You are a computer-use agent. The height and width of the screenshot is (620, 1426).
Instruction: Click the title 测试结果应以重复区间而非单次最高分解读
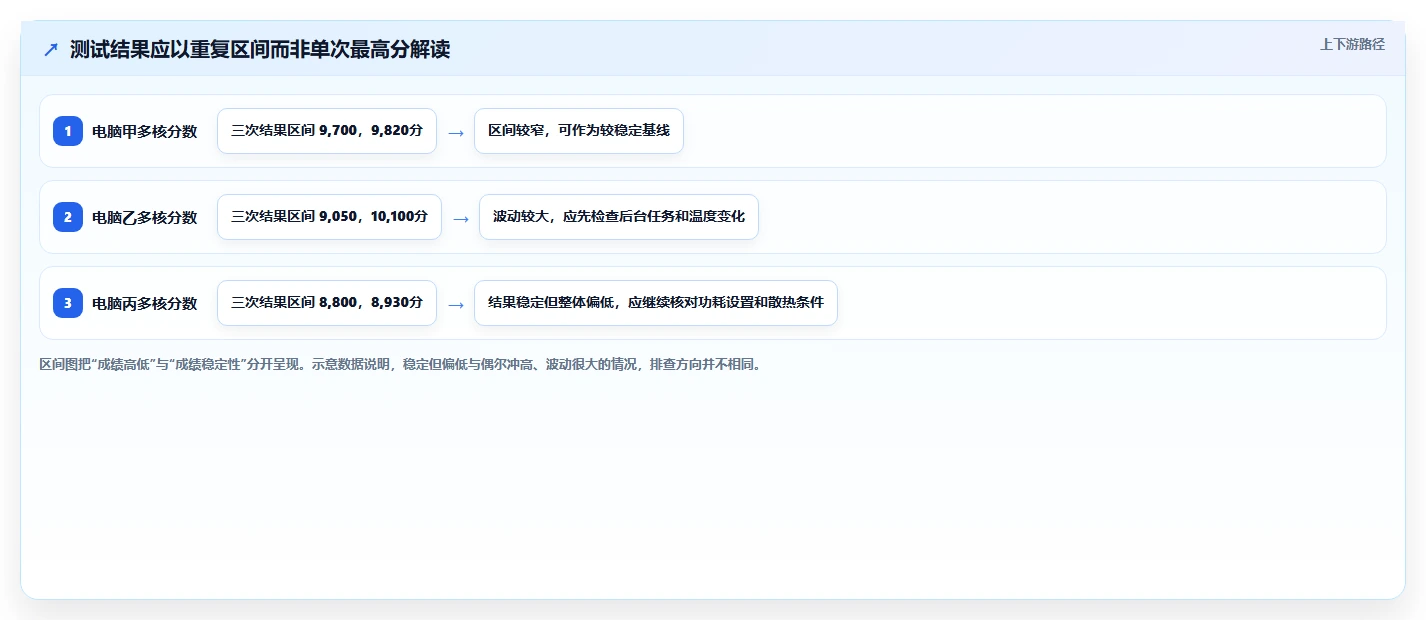point(260,50)
